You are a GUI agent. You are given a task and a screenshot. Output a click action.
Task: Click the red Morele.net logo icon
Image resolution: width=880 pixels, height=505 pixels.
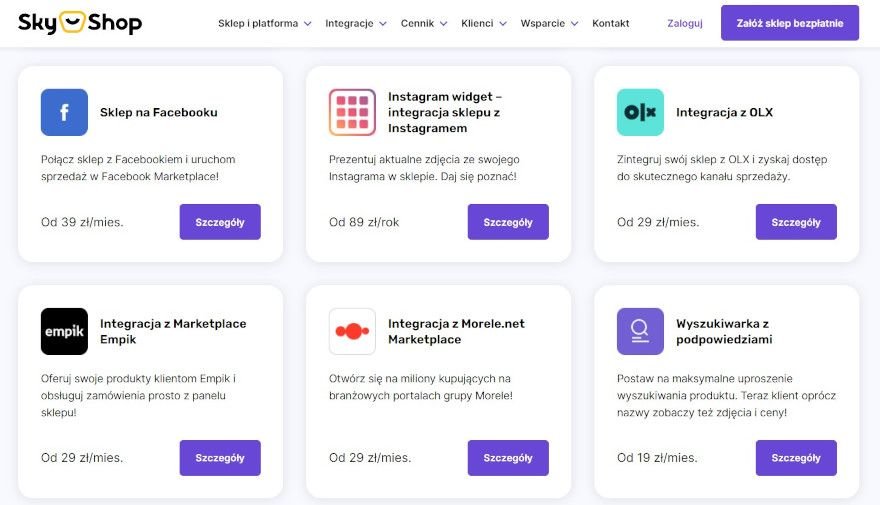click(352, 331)
